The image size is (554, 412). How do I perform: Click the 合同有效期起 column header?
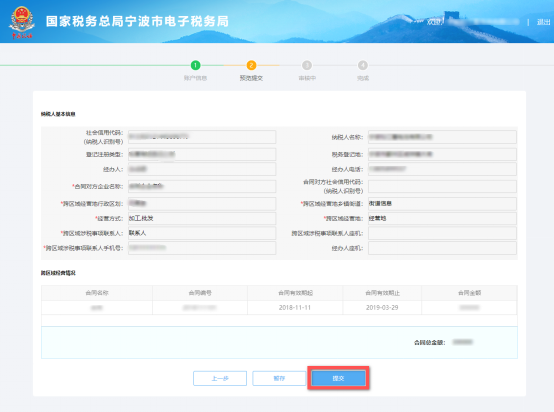click(295, 293)
